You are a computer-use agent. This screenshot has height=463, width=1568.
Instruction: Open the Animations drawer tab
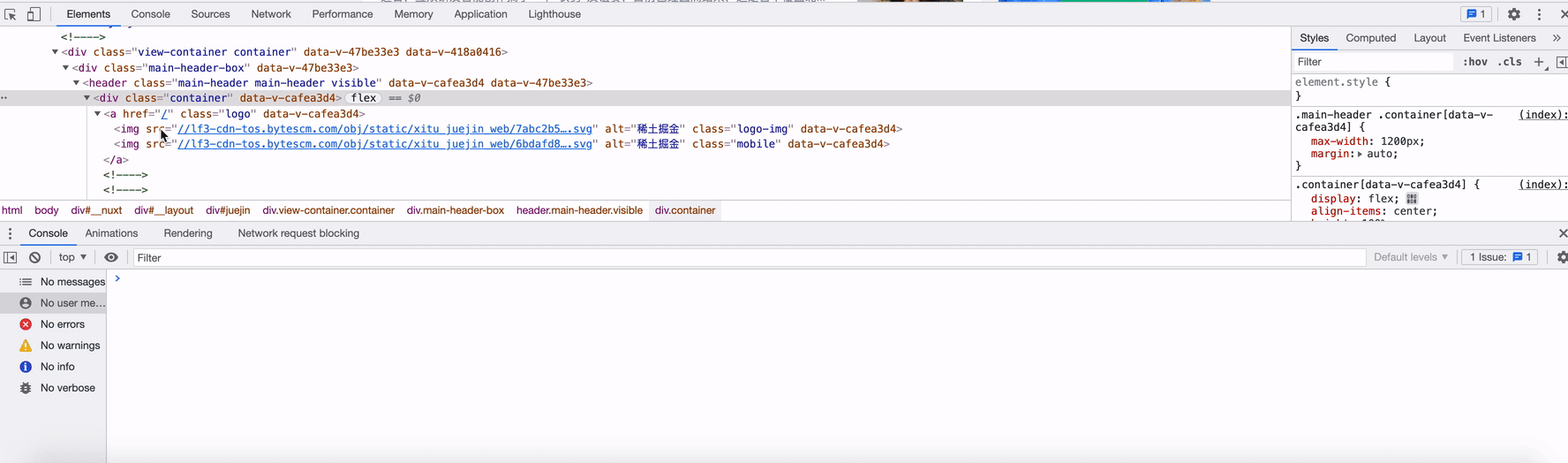[111, 233]
